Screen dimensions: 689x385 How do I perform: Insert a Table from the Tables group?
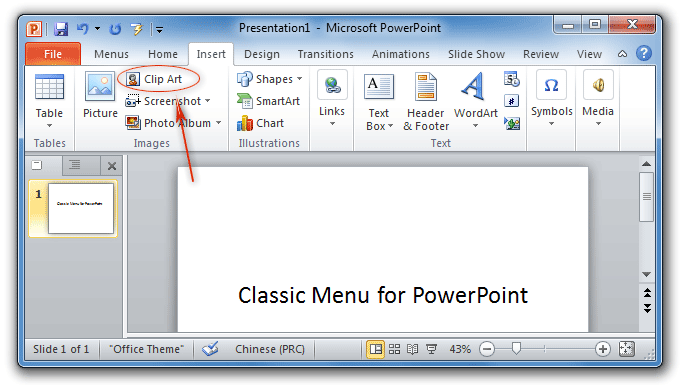coord(49,101)
